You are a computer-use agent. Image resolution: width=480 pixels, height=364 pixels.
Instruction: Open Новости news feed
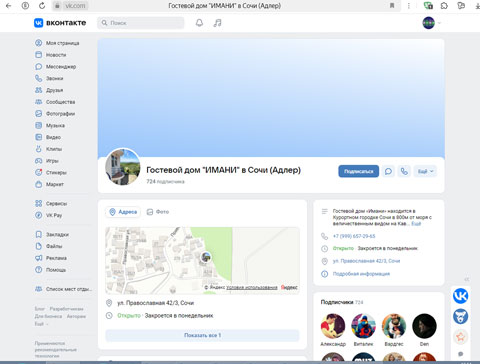tap(51, 55)
